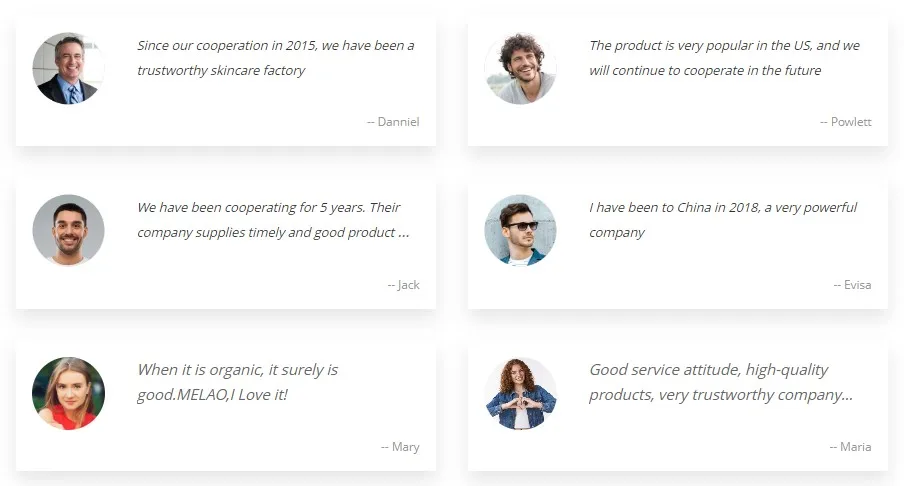Click the '-- Danniel' author name

[393, 122]
